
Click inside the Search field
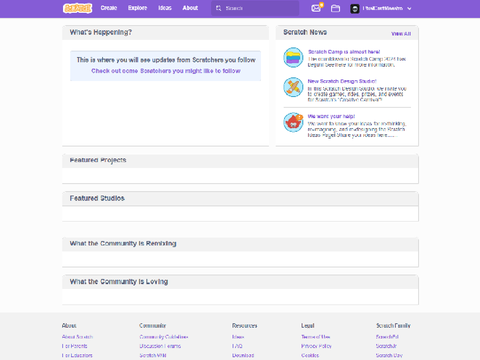[x=255, y=8]
